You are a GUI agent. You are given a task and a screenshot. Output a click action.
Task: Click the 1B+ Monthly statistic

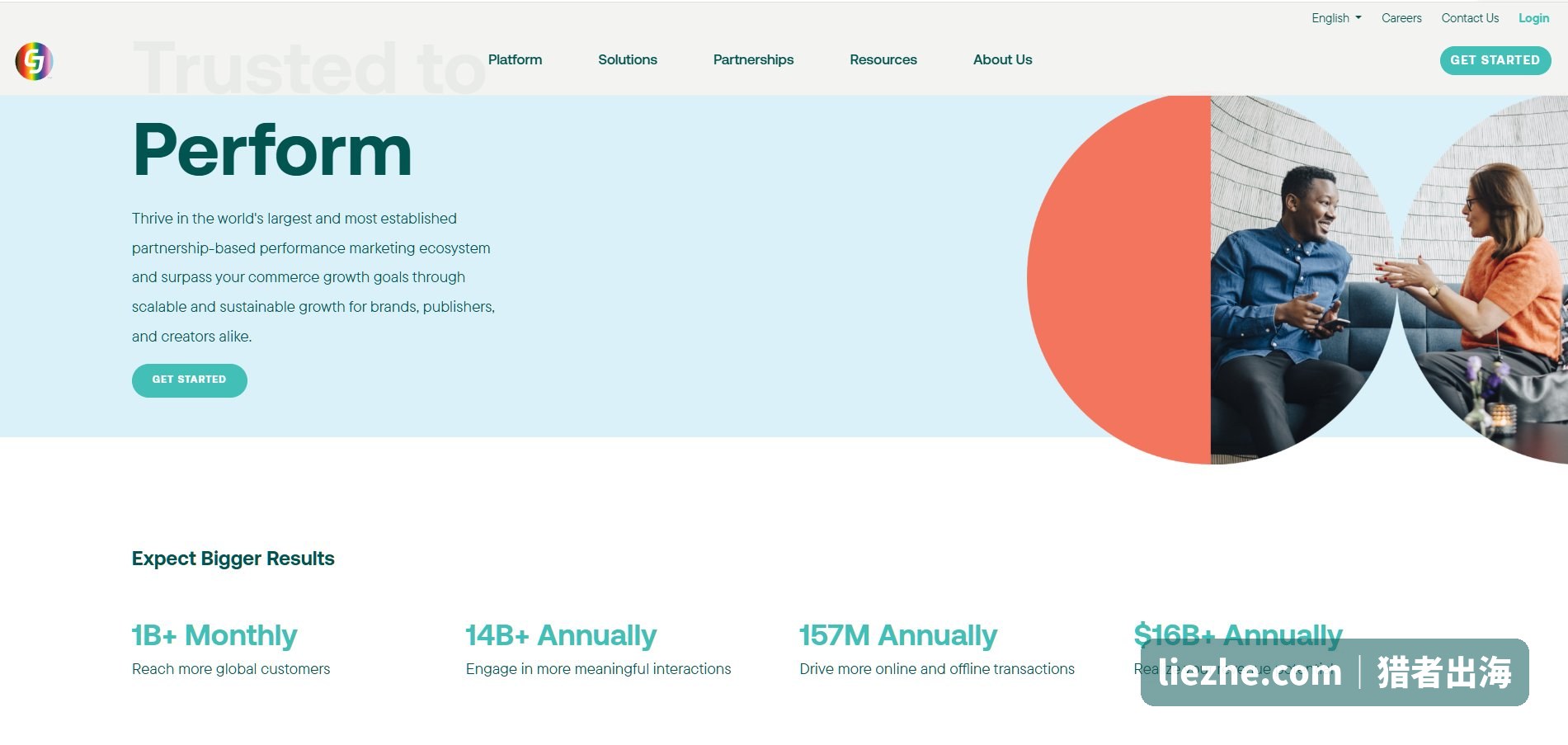click(214, 635)
